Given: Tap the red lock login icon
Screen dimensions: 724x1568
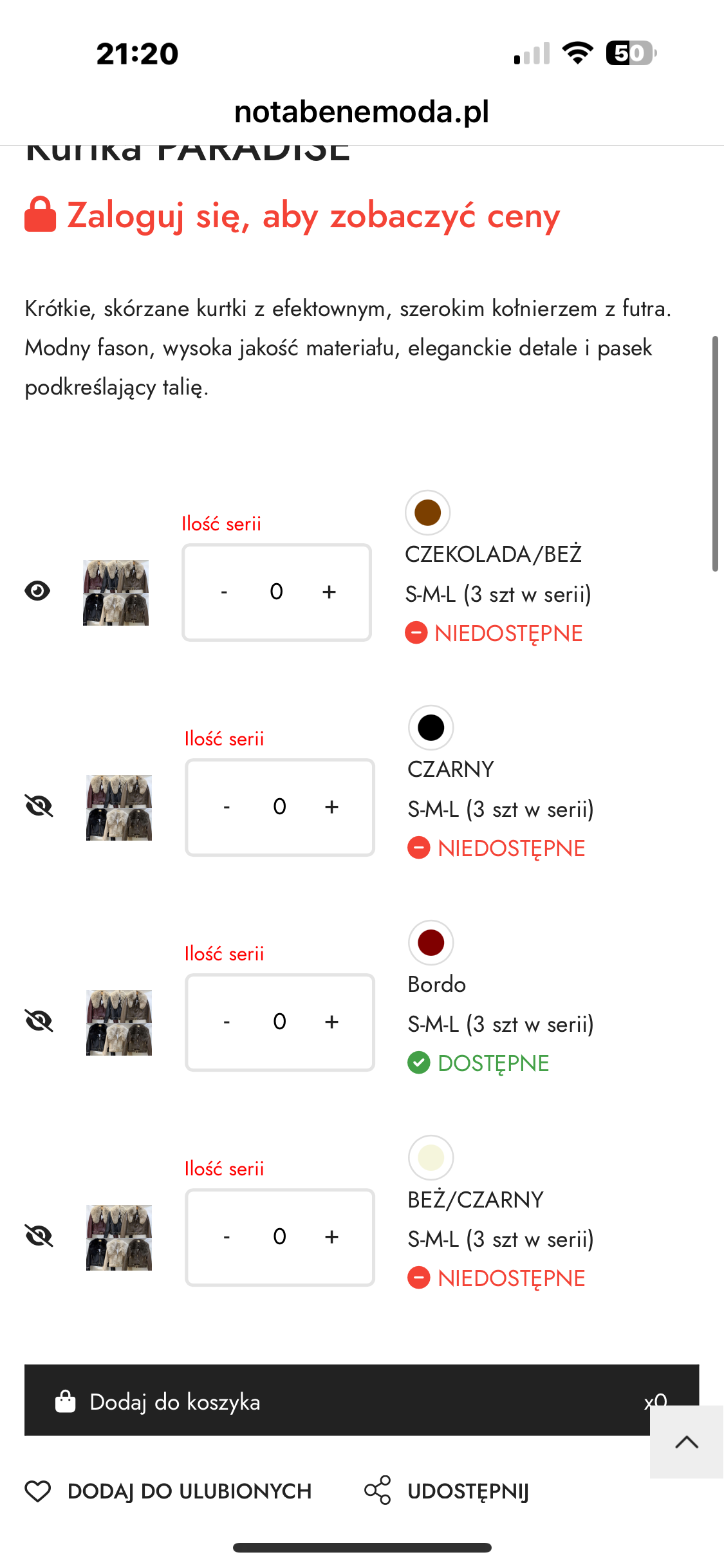Looking at the screenshot, I should click(40, 214).
